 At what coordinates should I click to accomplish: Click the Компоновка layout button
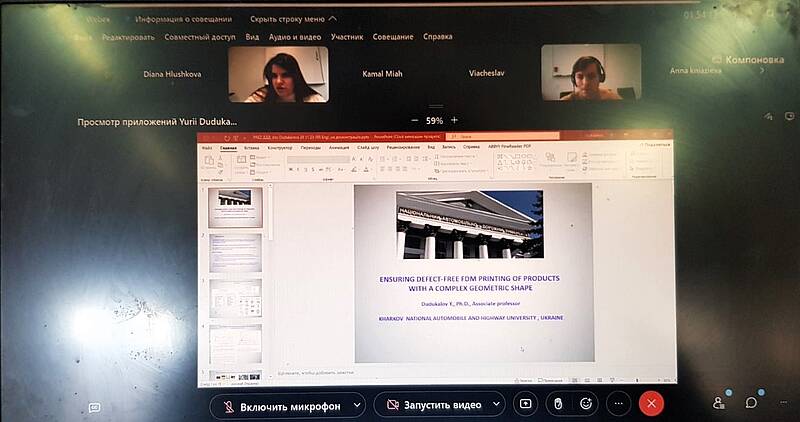pyautogui.click(x=748, y=60)
